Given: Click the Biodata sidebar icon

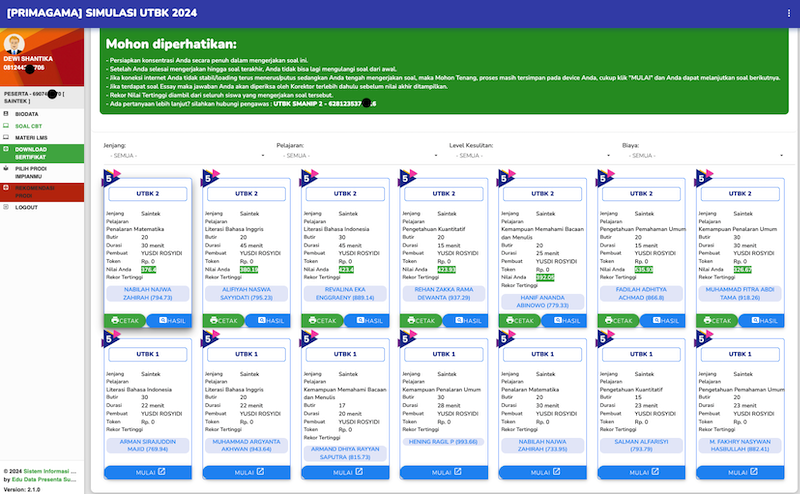Looking at the screenshot, I should coord(7,114).
